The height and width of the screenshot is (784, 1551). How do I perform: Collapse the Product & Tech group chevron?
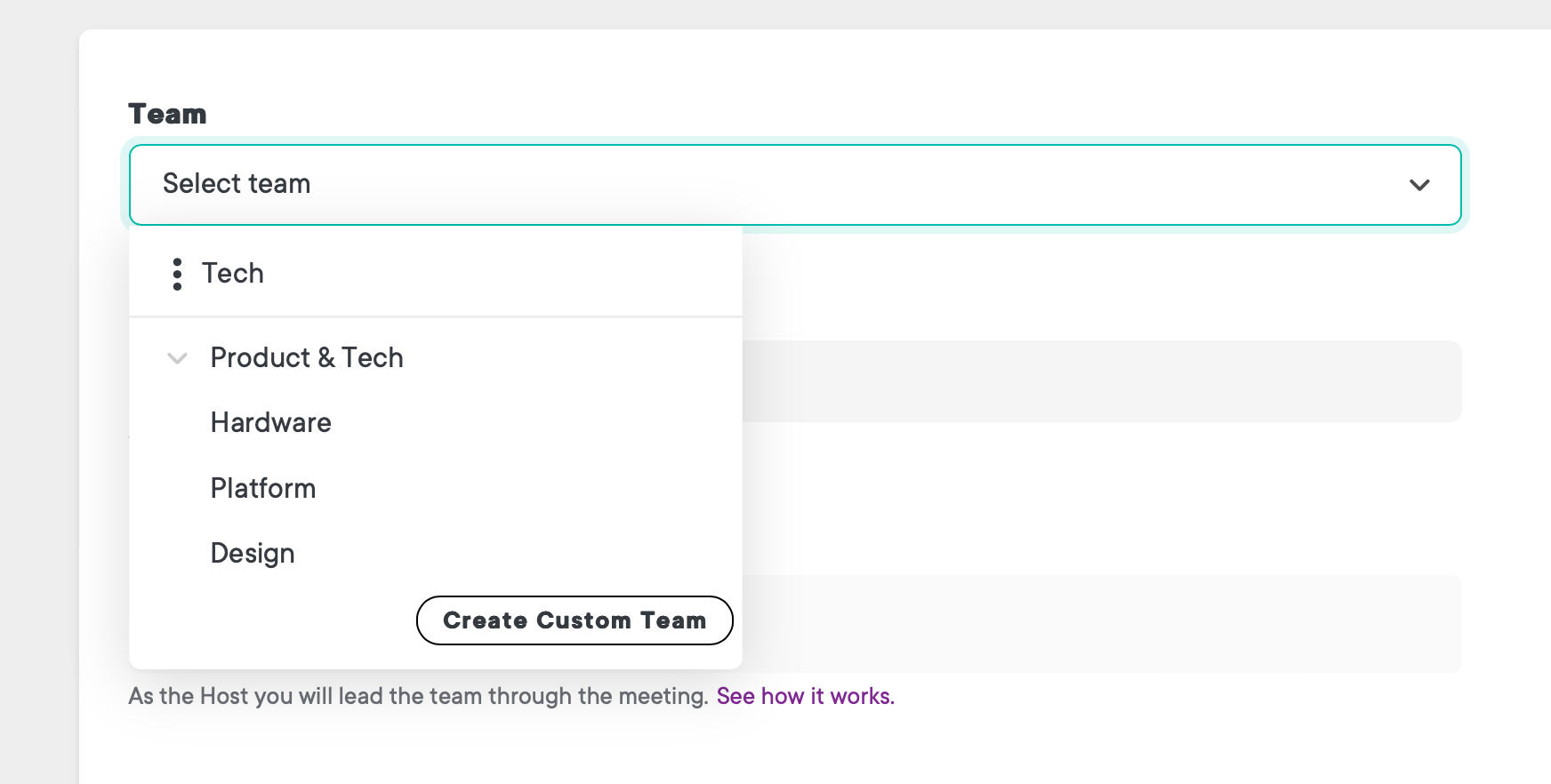(x=178, y=358)
